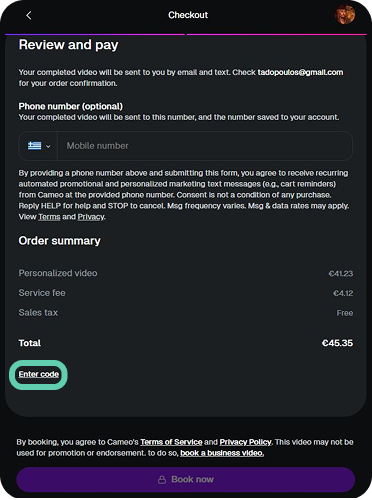Go back using the top-left arrow

click(29, 15)
